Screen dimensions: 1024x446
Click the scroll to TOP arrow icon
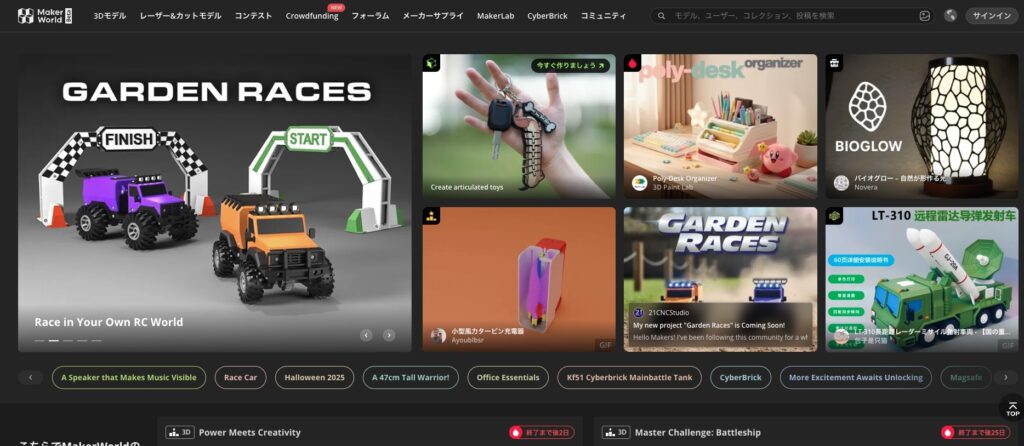pyautogui.click(x=1012, y=405)
